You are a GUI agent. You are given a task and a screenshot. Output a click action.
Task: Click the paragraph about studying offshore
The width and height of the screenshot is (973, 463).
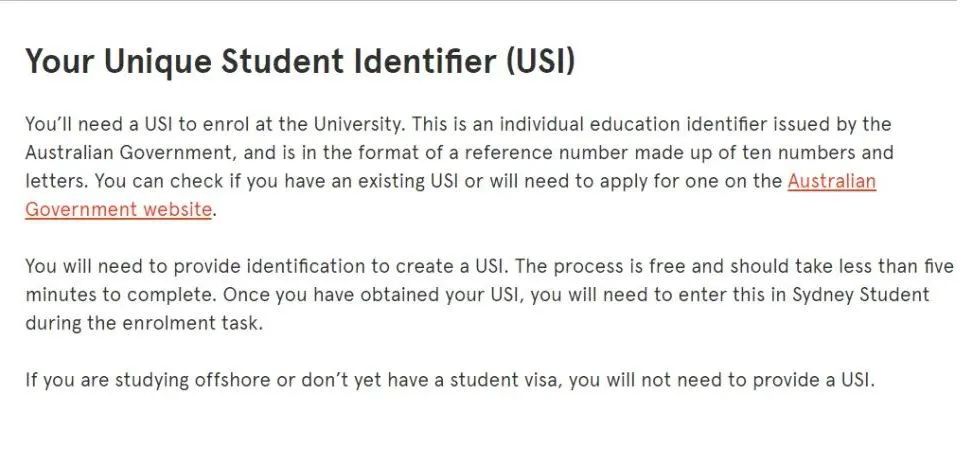coord(450,379)
